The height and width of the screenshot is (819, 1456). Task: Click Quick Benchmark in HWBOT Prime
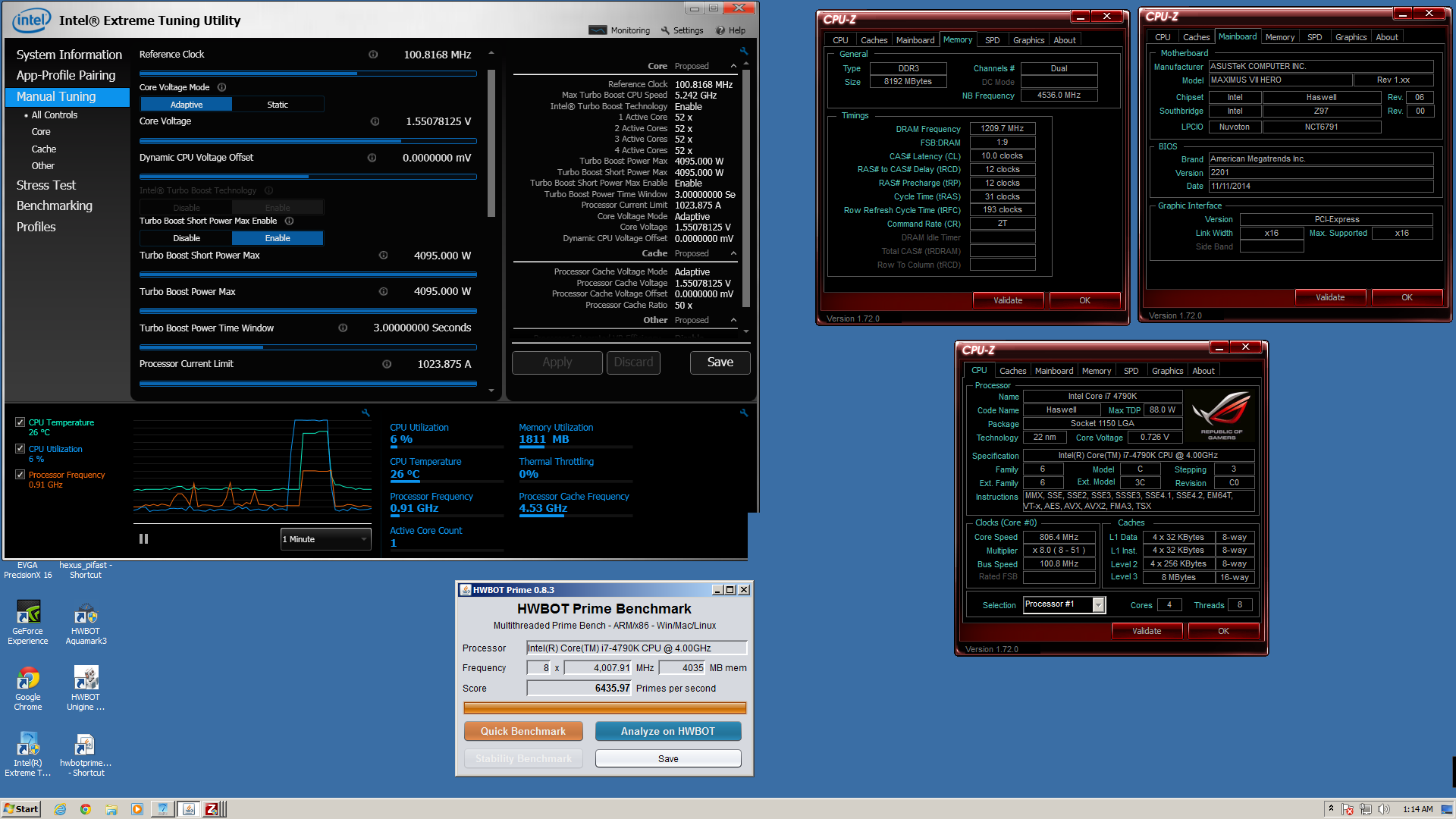[x=523, y=731]
